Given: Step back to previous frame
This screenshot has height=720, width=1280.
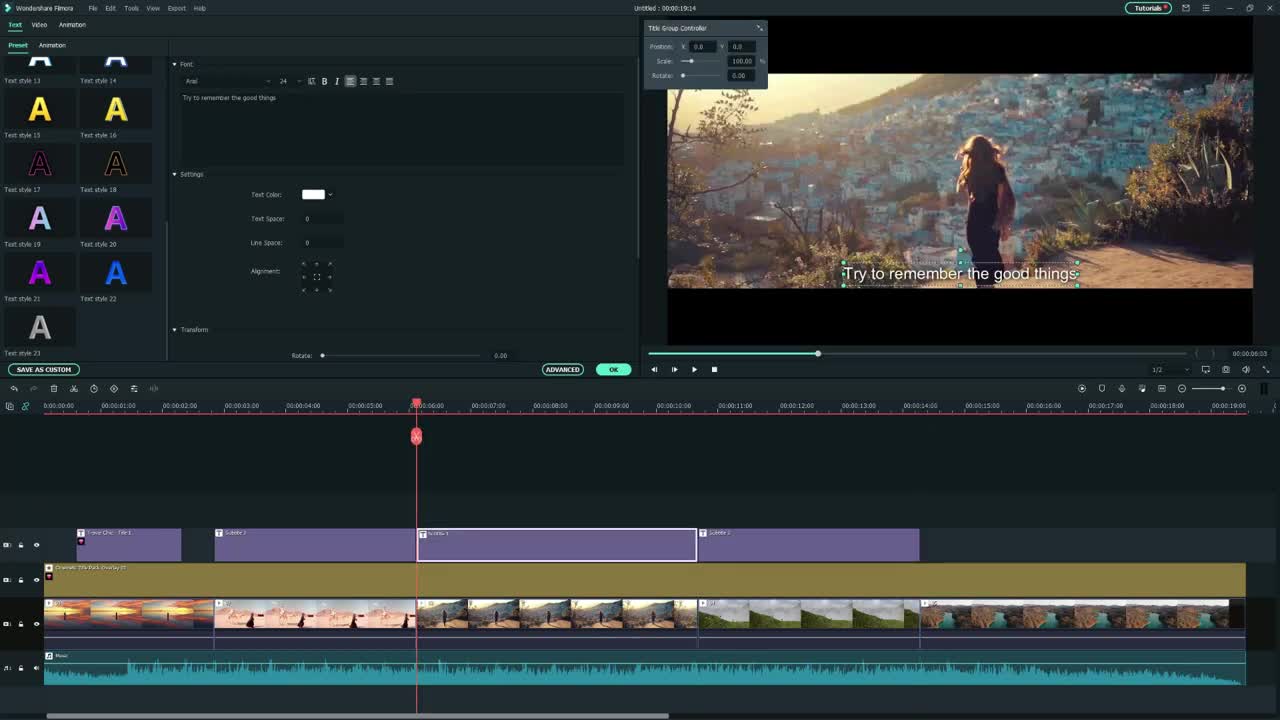Looking at the screenshot, I should 654,369.
